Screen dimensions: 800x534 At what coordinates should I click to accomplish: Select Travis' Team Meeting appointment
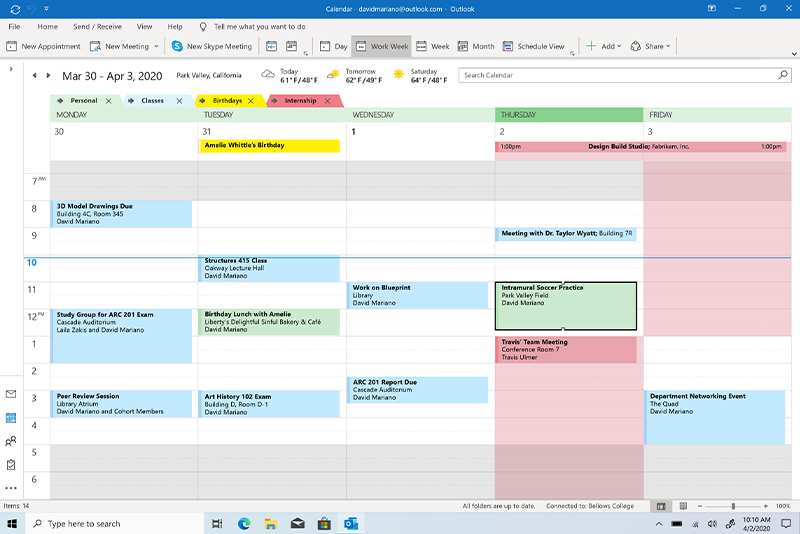(566, 349)
